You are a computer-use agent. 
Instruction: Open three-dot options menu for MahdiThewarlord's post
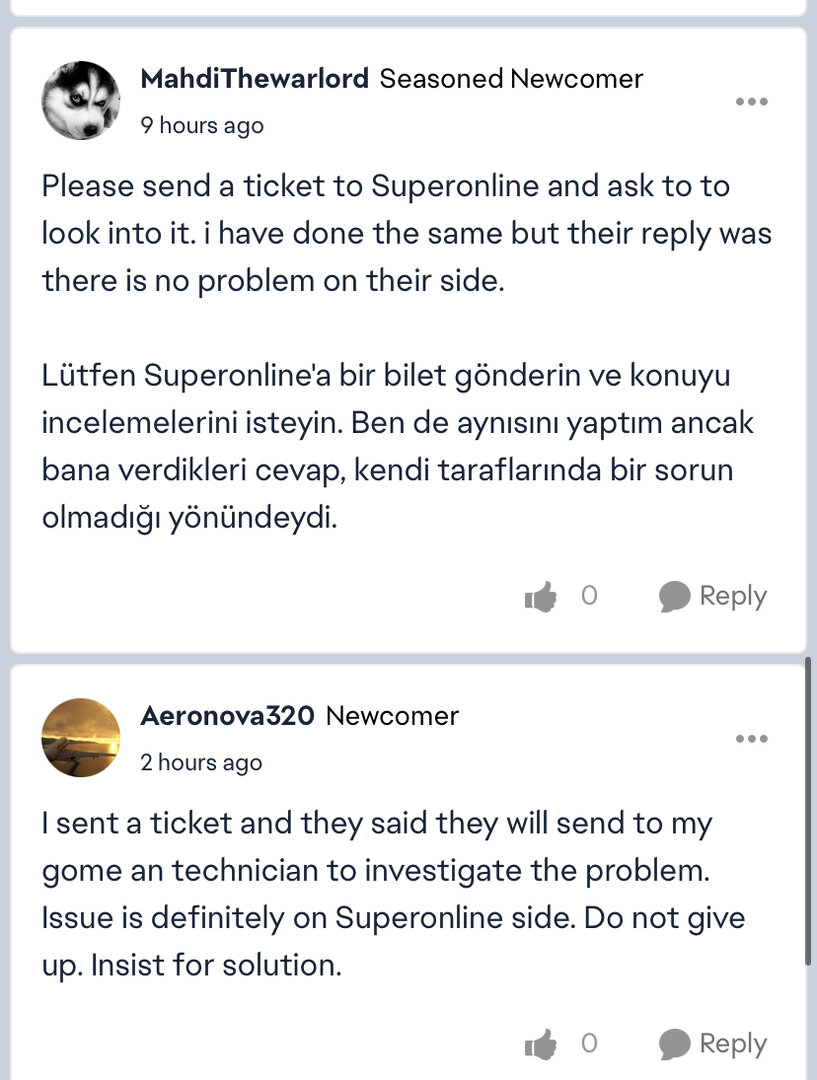[751, 101]
